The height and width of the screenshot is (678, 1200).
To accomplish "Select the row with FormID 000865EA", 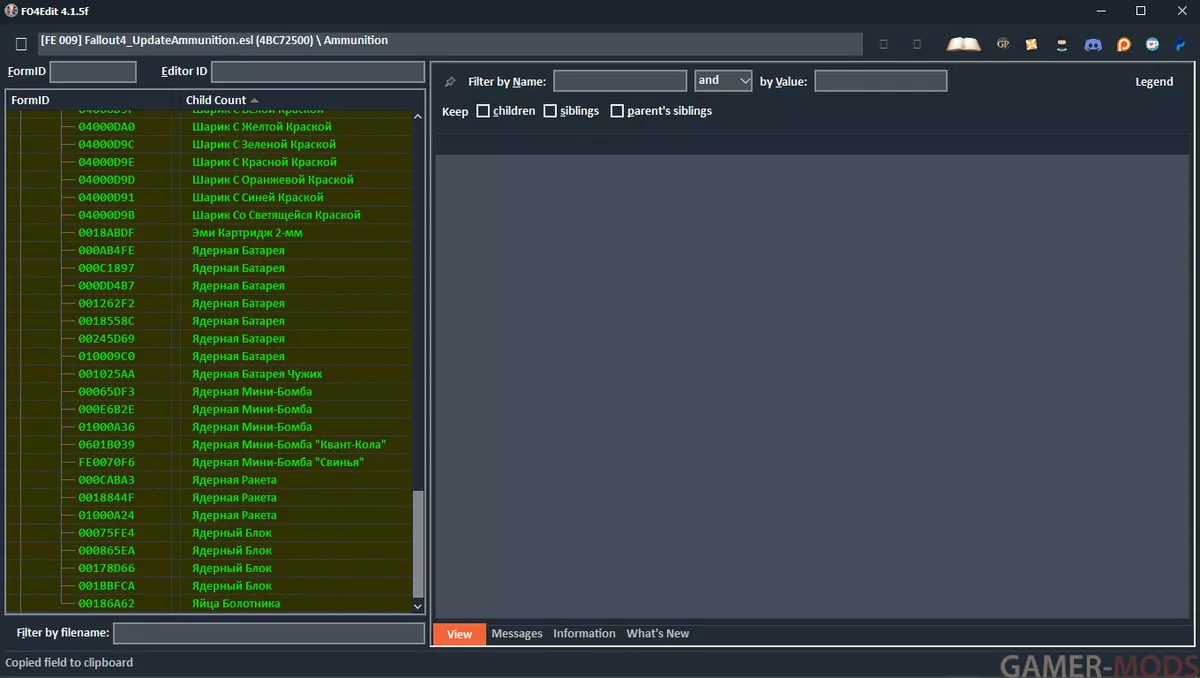I will point(208,551).
